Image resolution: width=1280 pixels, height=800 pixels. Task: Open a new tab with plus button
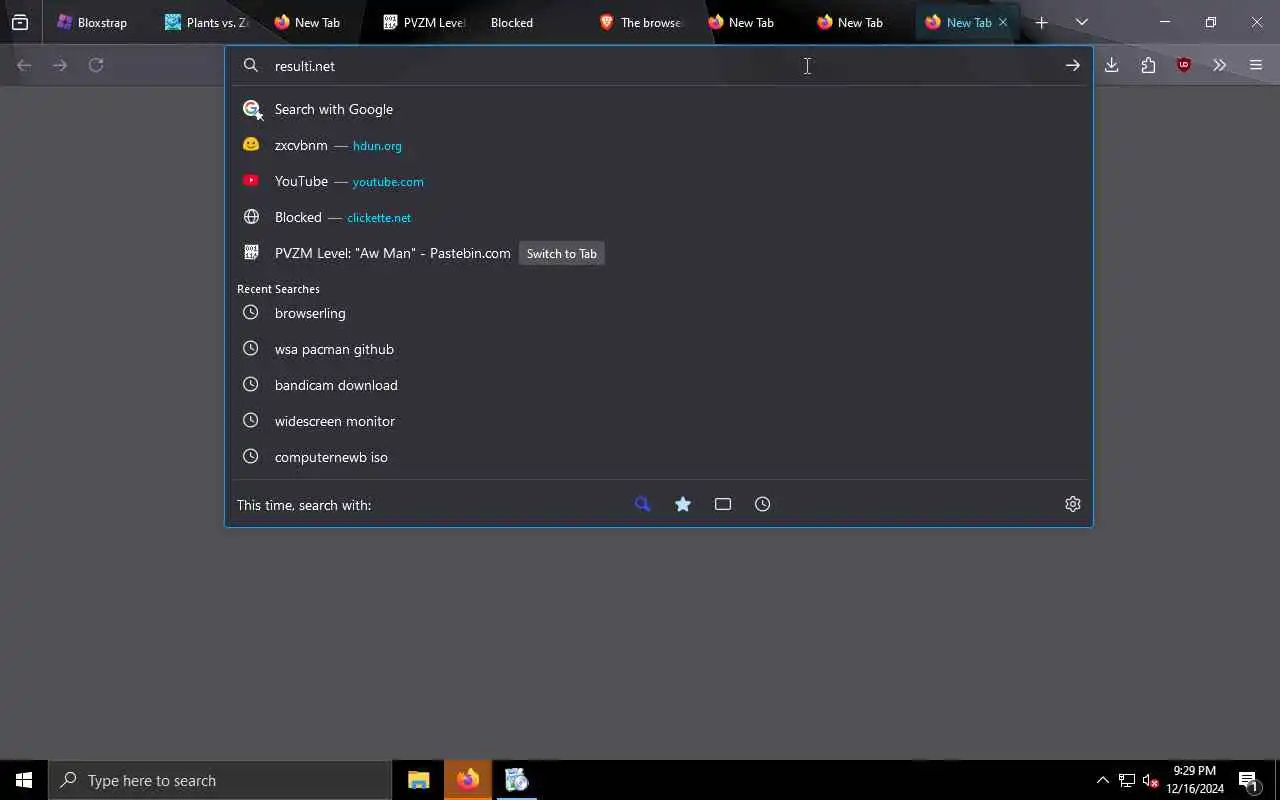pos(1041,22)
